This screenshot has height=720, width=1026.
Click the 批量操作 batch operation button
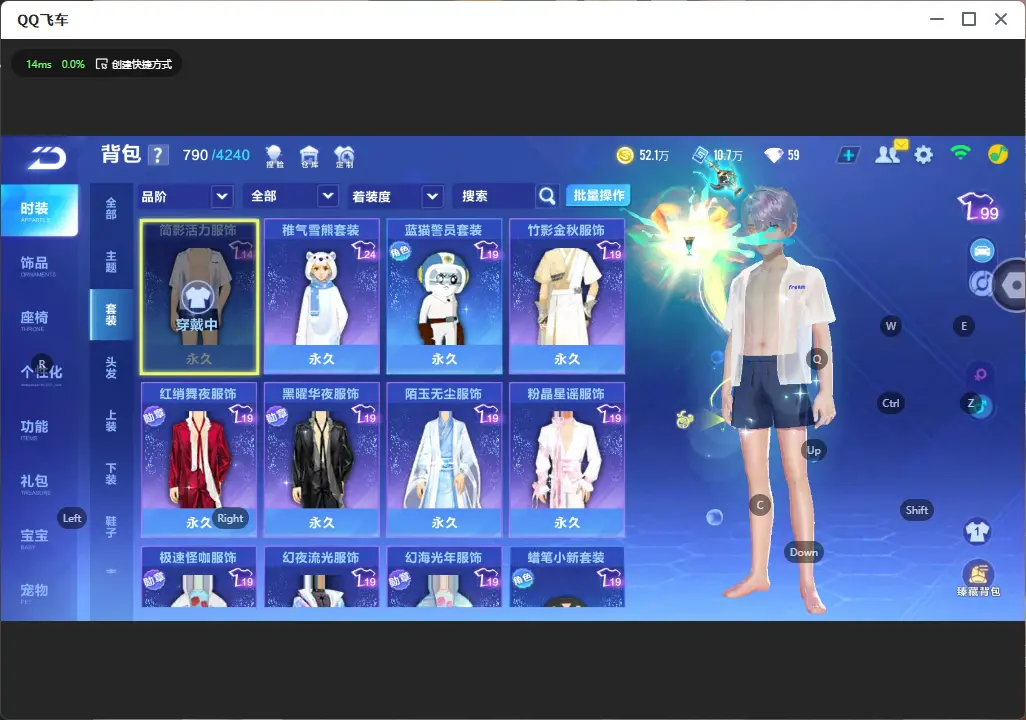point(598,196)
